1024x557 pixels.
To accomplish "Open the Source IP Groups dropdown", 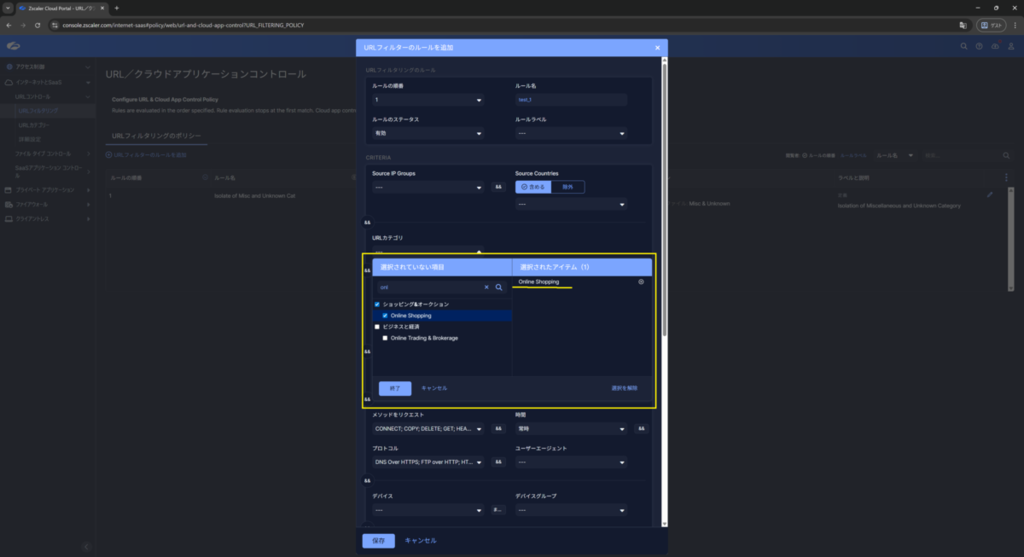I will tap(428, 187).
